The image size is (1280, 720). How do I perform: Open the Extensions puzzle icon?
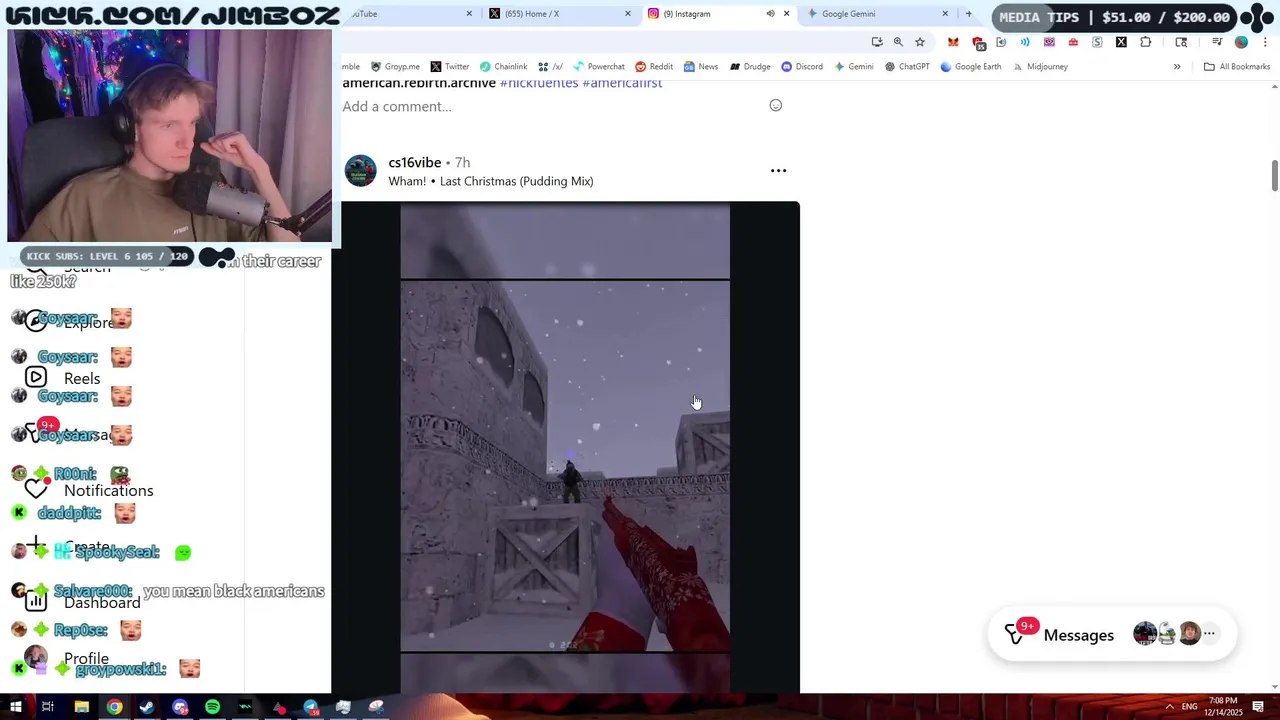pos(1146,42)
